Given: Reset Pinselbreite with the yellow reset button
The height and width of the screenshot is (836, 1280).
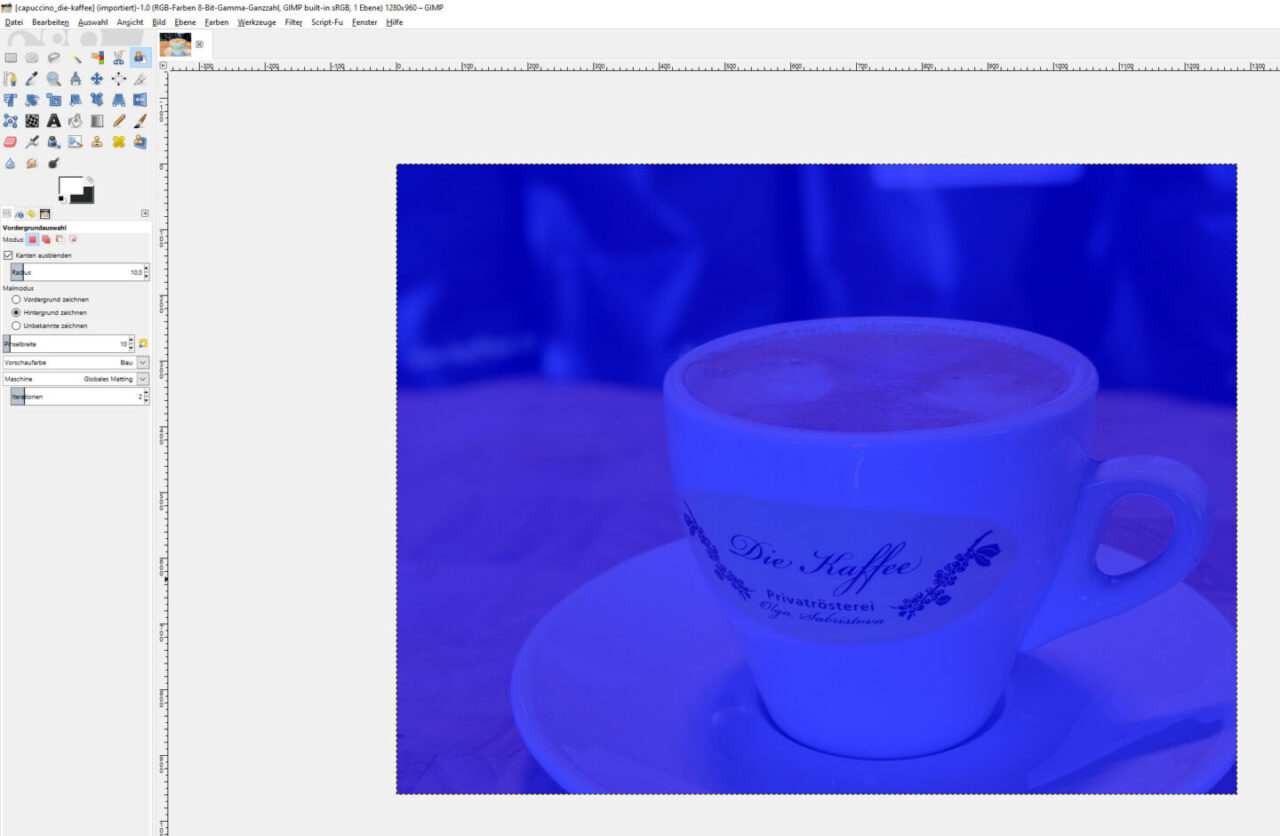Looking at the screenshot, I should (143, 344).
